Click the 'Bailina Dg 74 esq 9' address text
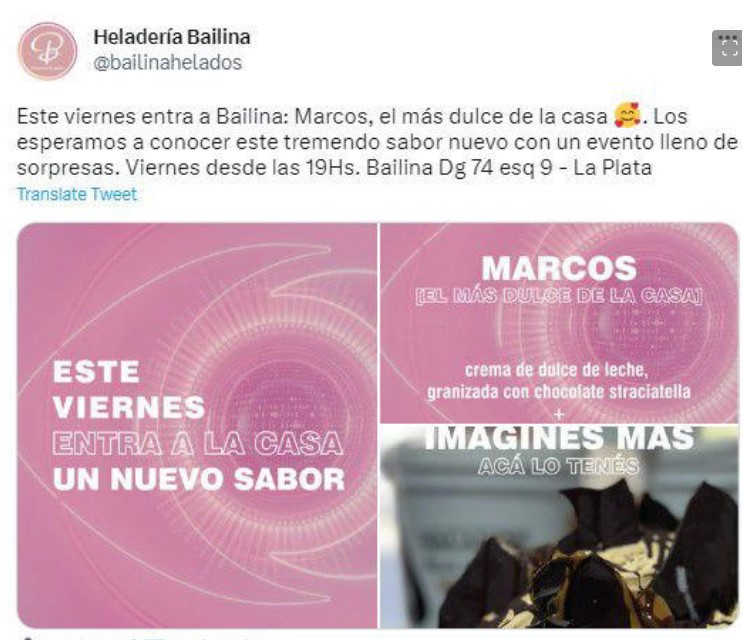 point(459,168)
